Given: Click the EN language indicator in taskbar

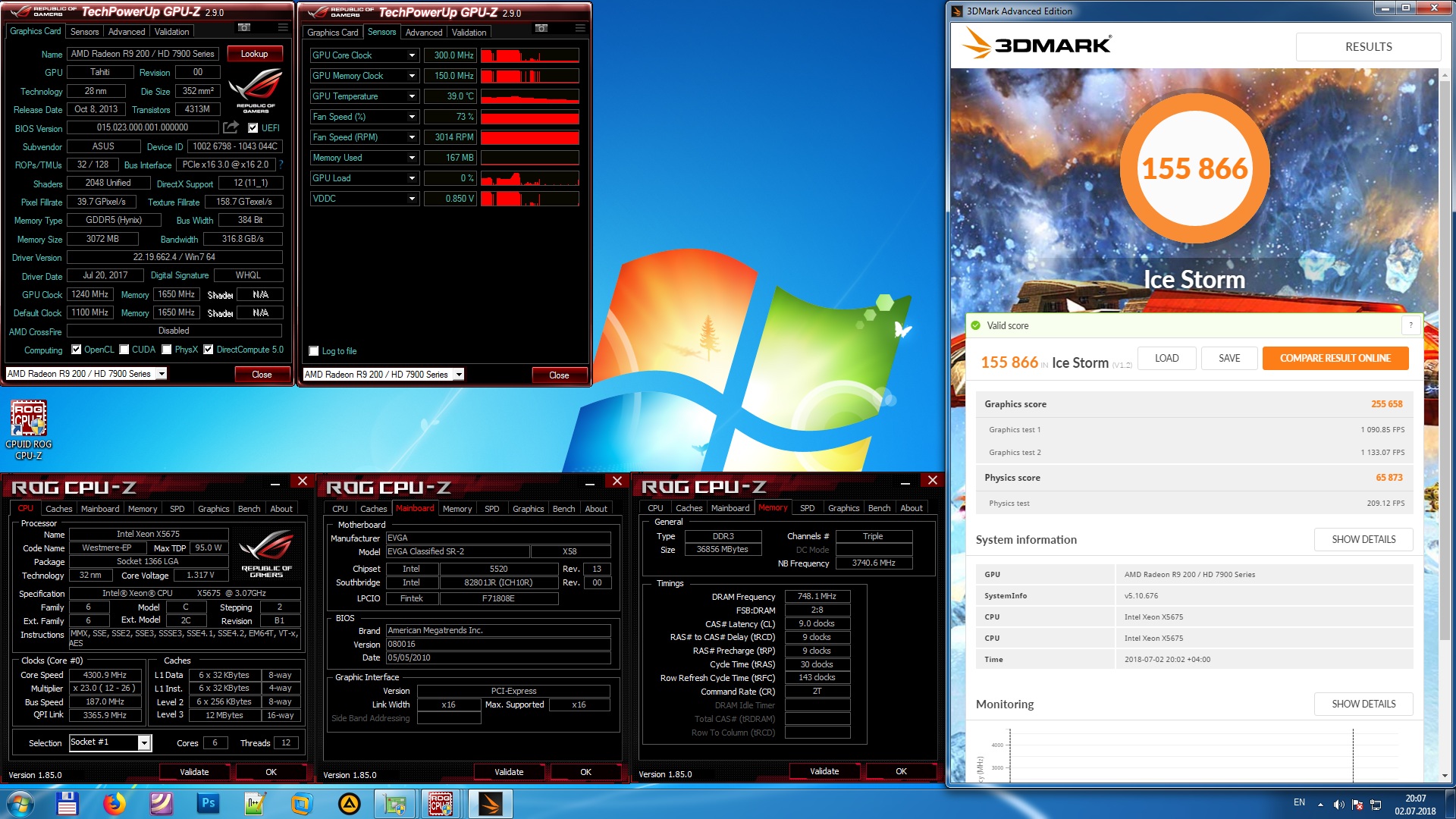Looking at the screenshot, I should (1299, 802).
